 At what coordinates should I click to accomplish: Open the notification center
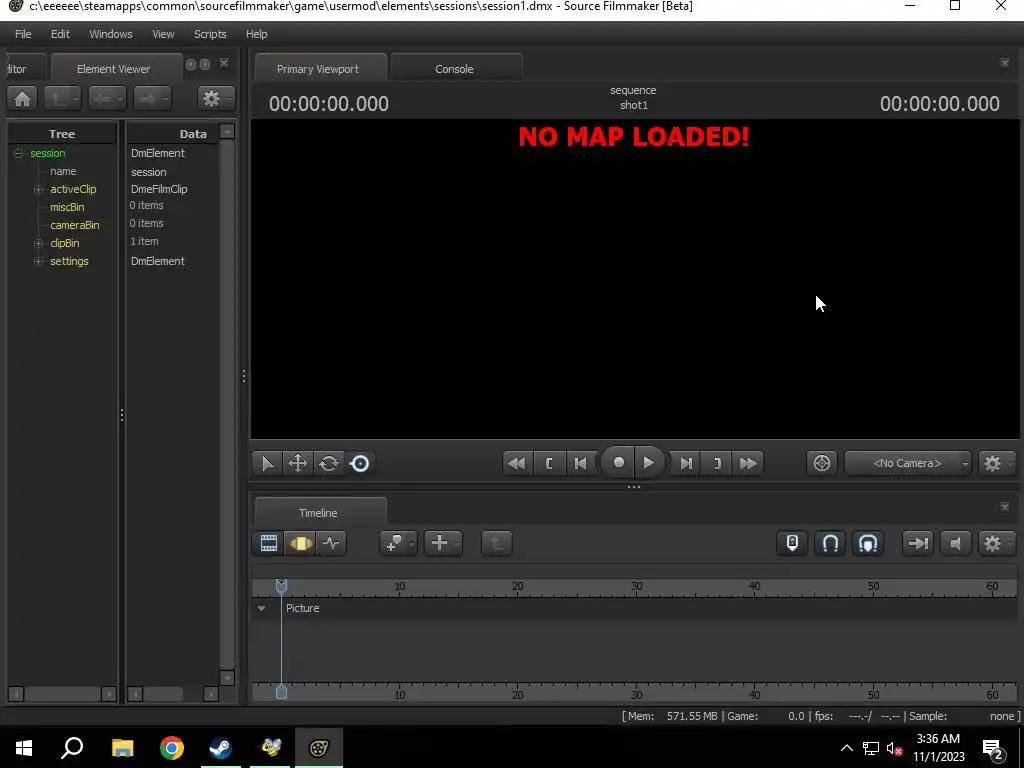click(x=993, y=749)
